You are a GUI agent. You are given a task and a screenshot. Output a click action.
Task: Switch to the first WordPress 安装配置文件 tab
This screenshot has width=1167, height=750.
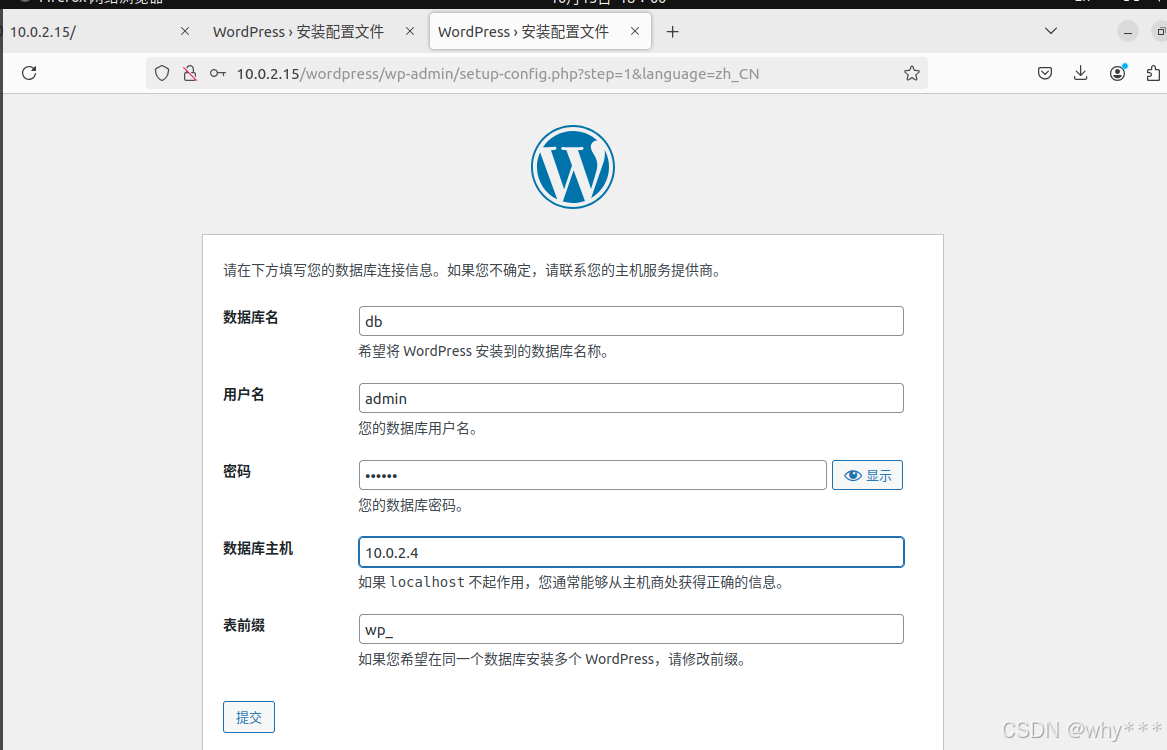point(297,31)
